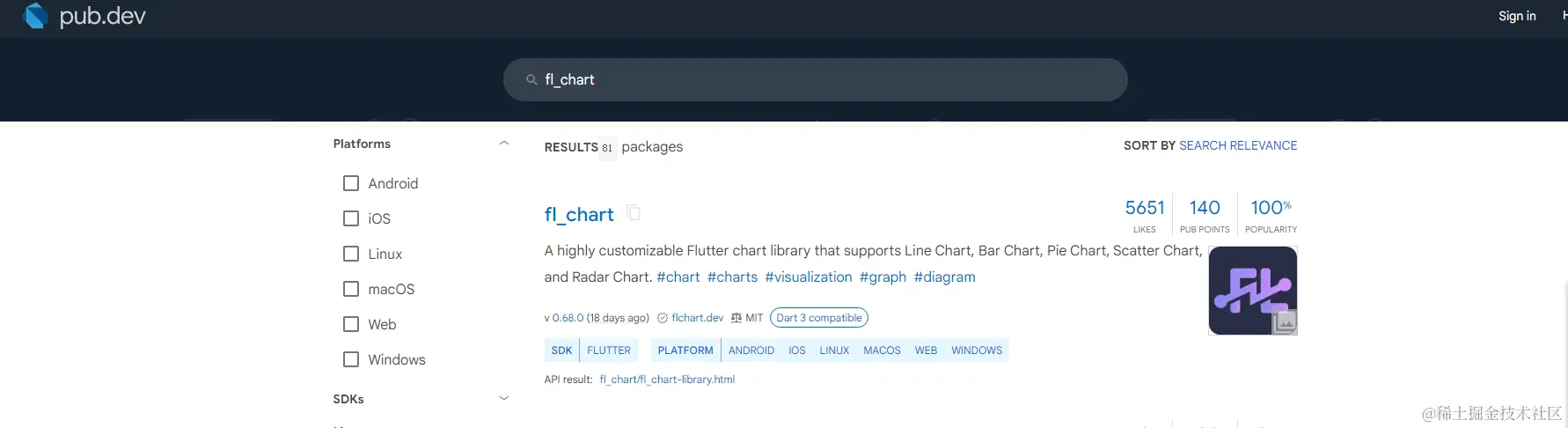The height and width of the screenshot is (428, 1568).
Task: Open Search Relevance sort dropdown
Action: pyautogui.click(x=1238, y=145)
